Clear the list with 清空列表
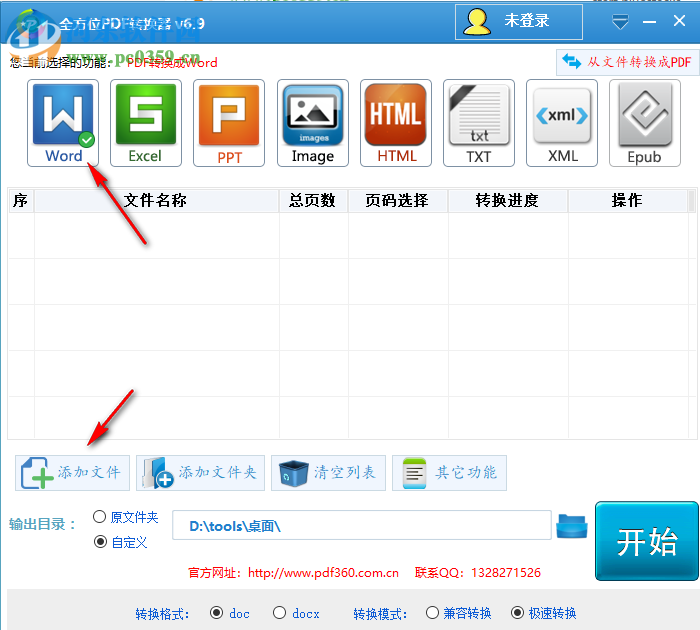 pos(328,473)
